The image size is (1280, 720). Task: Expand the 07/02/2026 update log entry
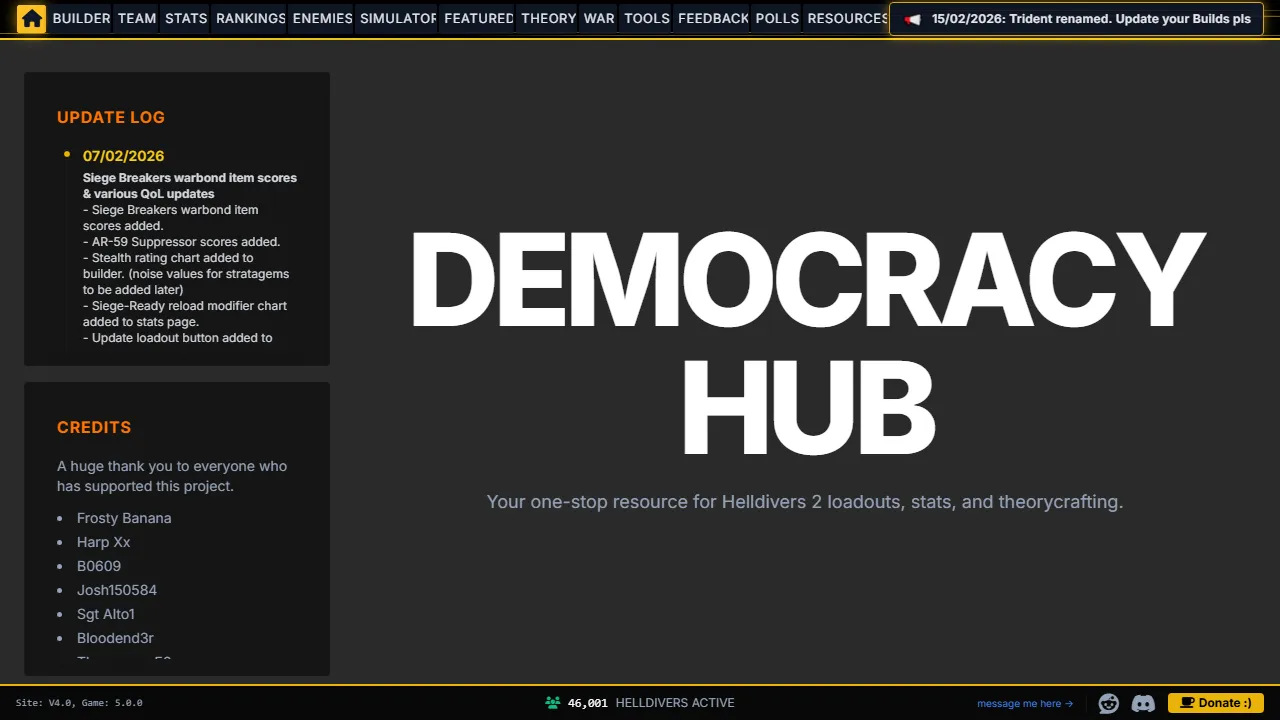123,155
